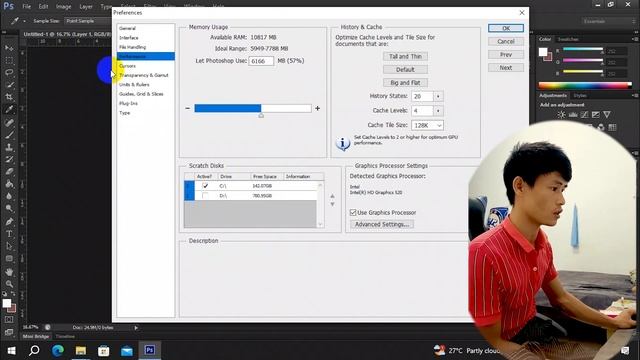Open Windows Start menu
Screen dimensions: 640x360
click(11, 350)
